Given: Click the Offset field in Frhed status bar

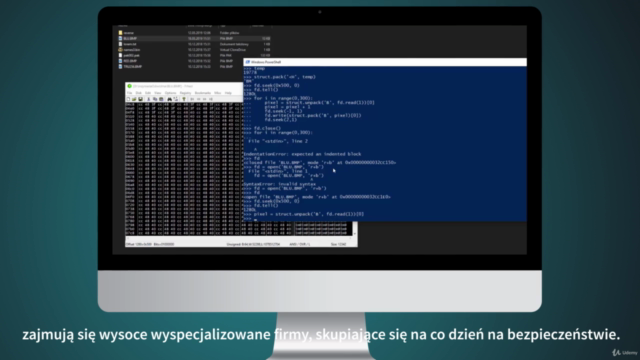Looking at the screenshot, I should point(139,244).
